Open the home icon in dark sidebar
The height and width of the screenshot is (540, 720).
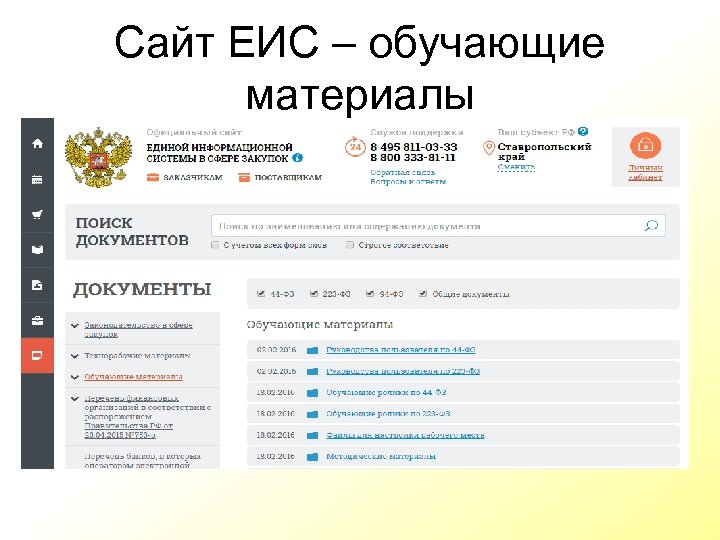point(37,143)
